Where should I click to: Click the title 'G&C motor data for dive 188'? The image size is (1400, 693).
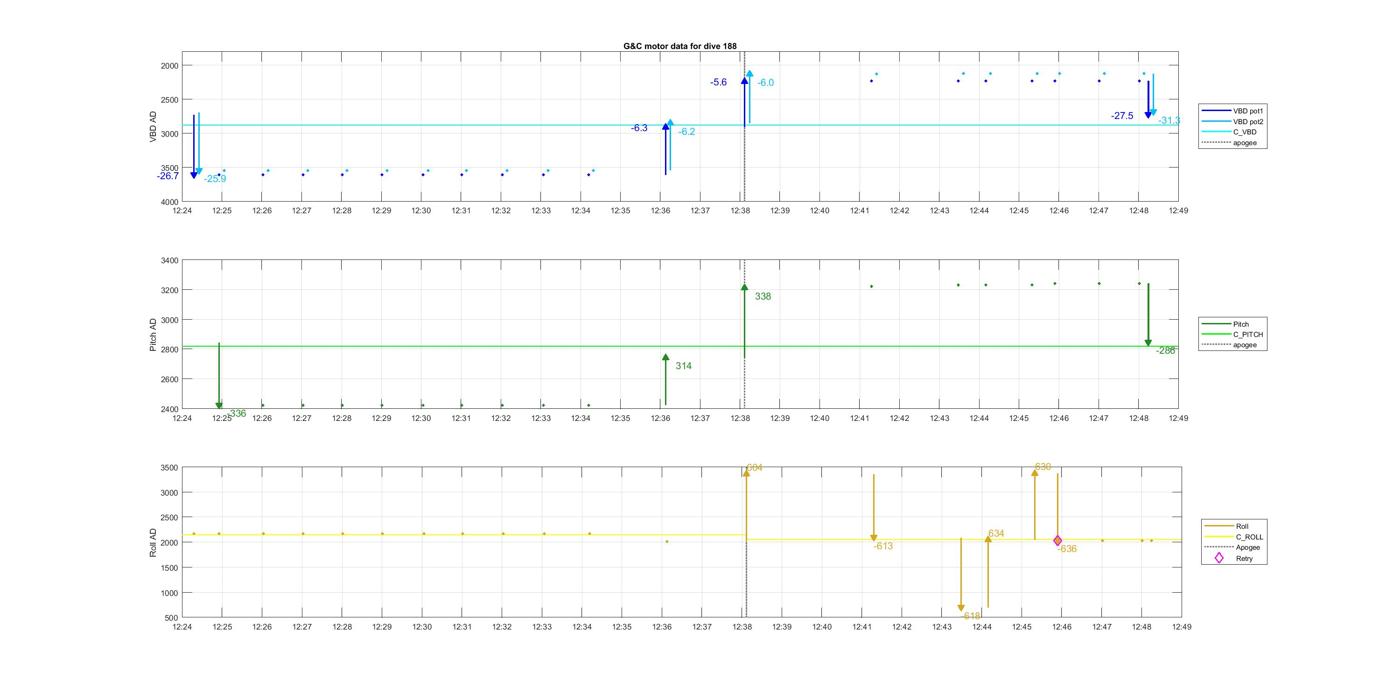click(680, 46)
